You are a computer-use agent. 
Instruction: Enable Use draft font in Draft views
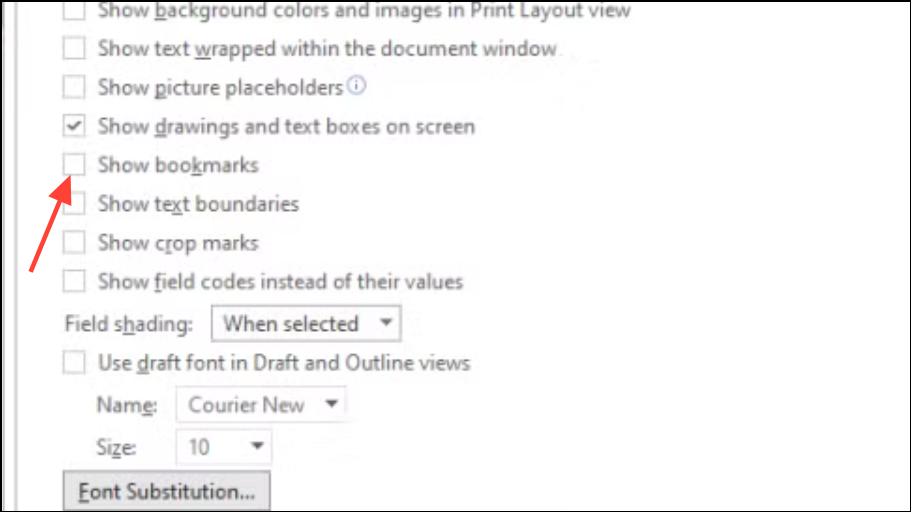tap(74, 363)
